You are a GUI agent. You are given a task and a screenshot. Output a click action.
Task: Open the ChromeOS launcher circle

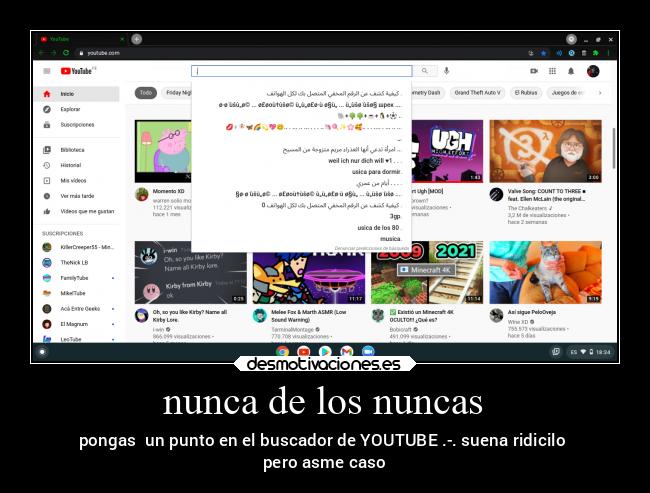coord(42,352)
